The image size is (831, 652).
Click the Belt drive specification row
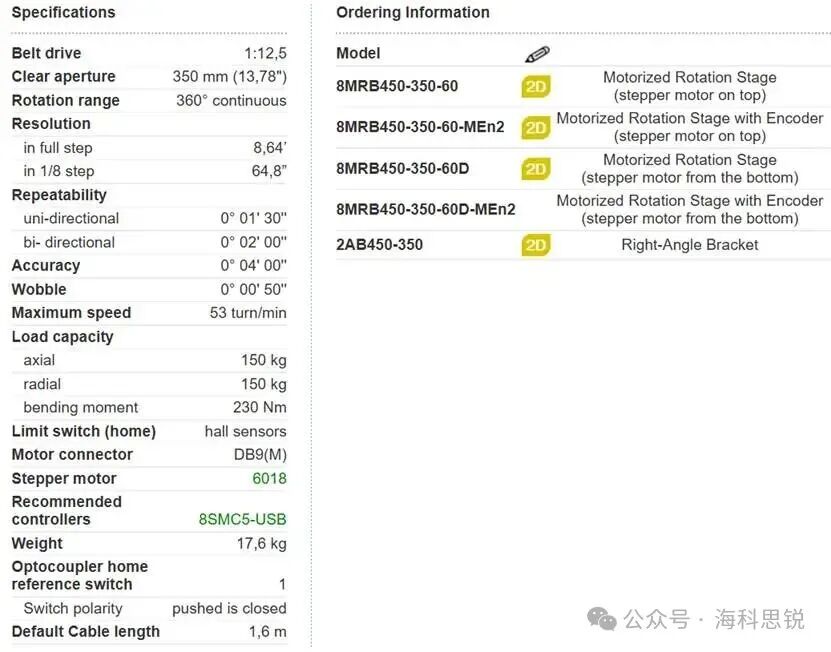point(149,53)
